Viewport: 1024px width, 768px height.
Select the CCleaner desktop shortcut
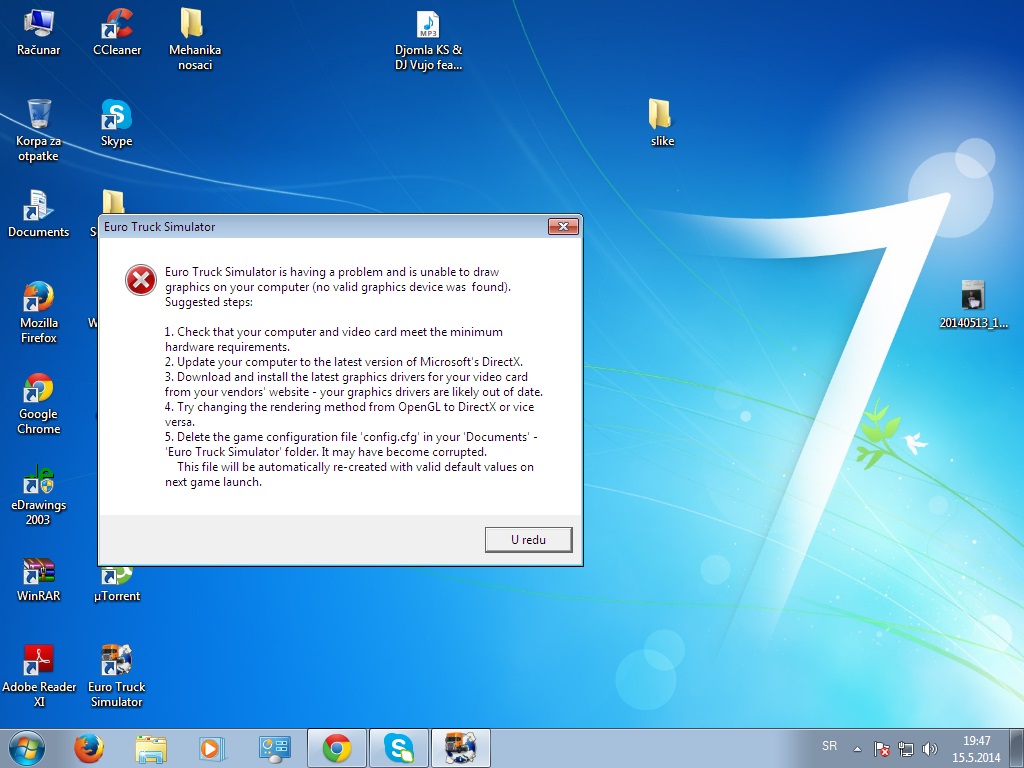click(117, 32)
